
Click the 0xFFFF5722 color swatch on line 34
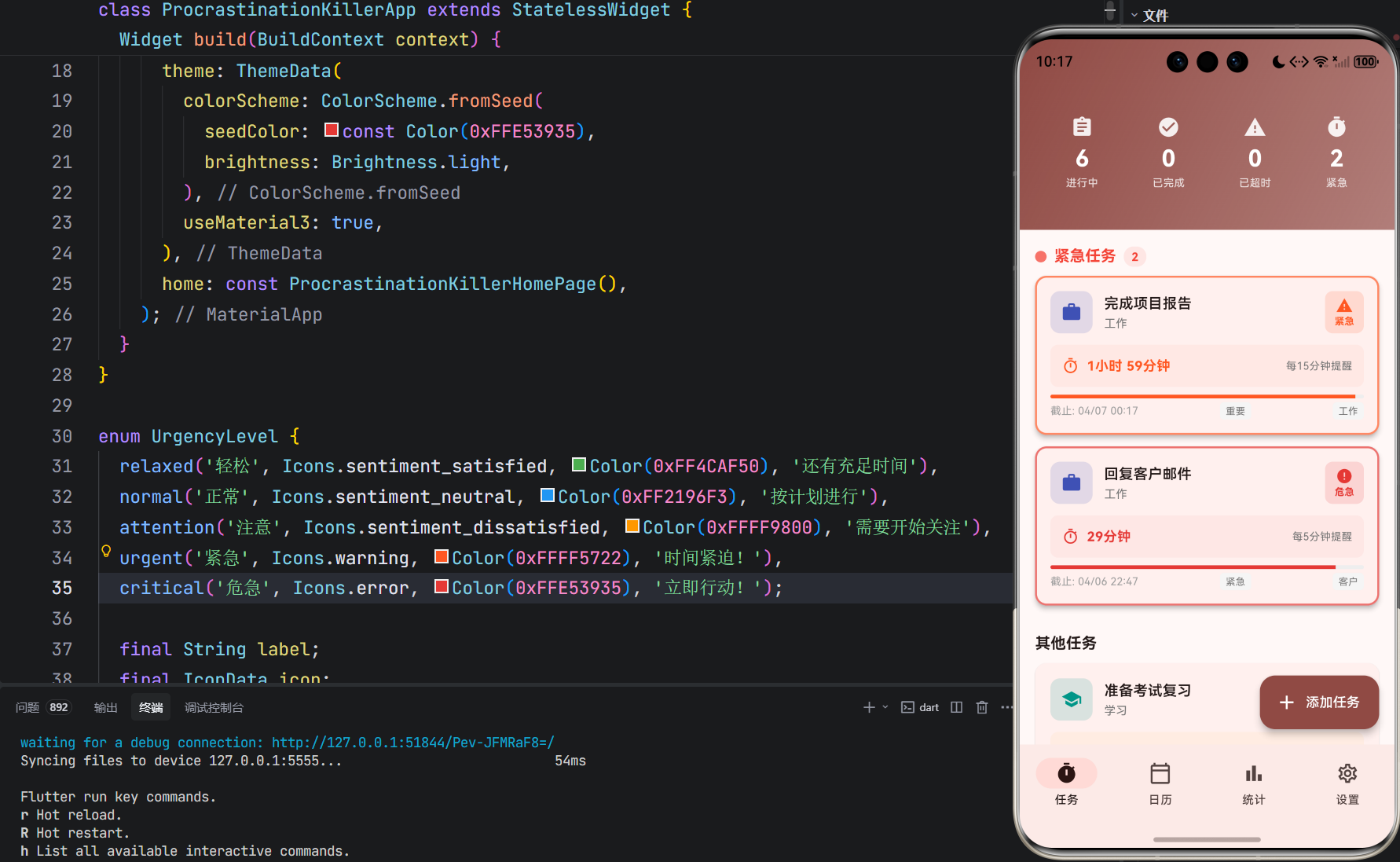[x=442, y=556]
